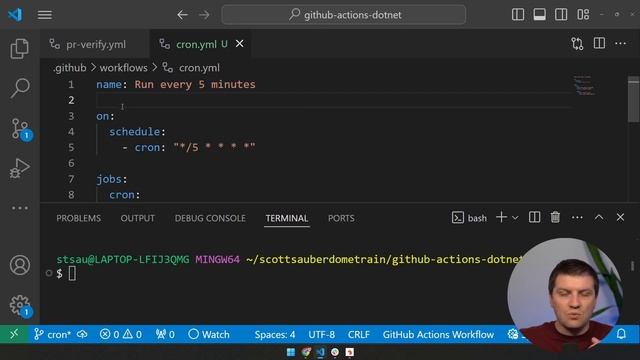Open remote window indicator in status bar

tap(14, 335)
